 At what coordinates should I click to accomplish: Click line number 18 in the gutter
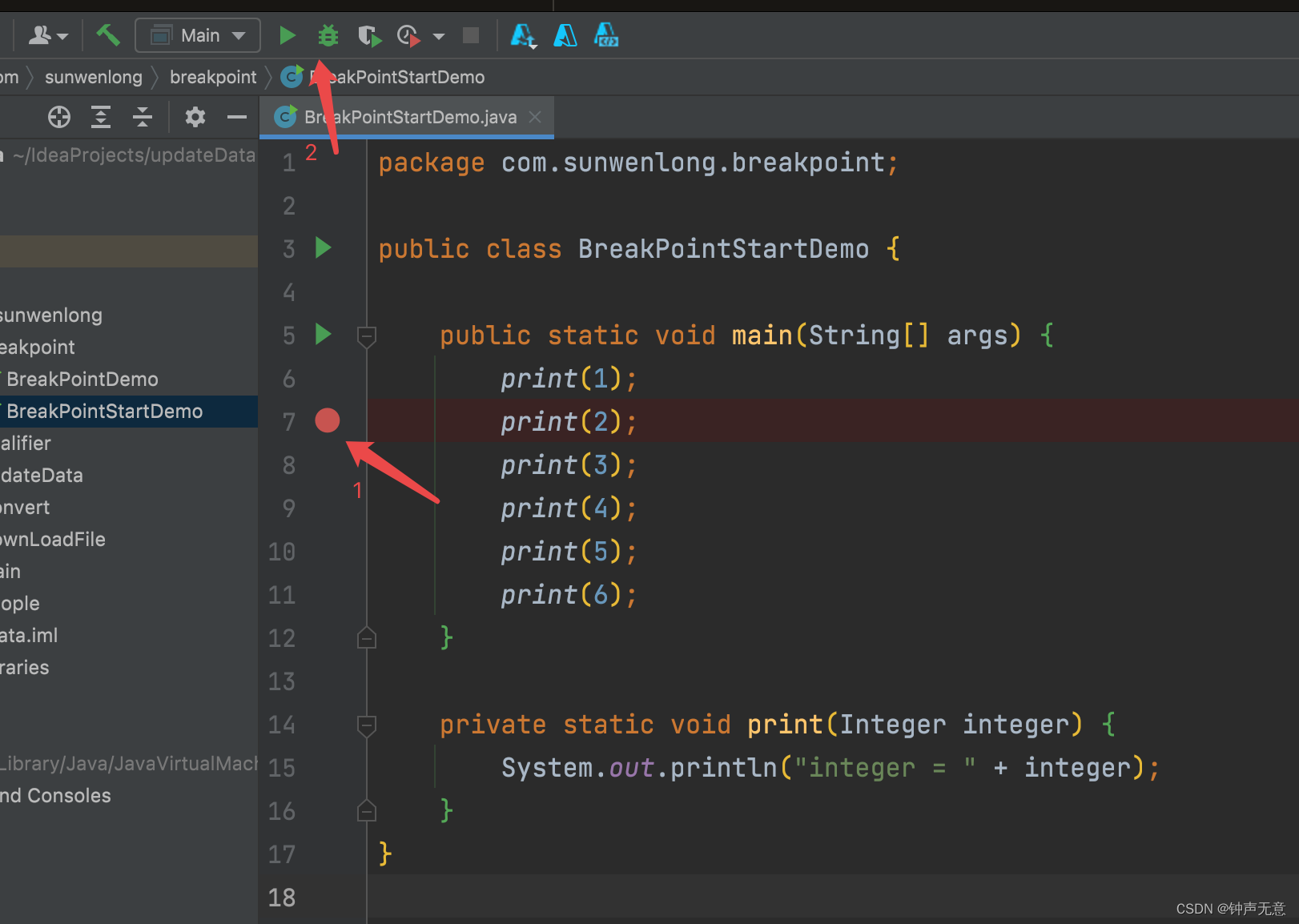coord(282,898)
